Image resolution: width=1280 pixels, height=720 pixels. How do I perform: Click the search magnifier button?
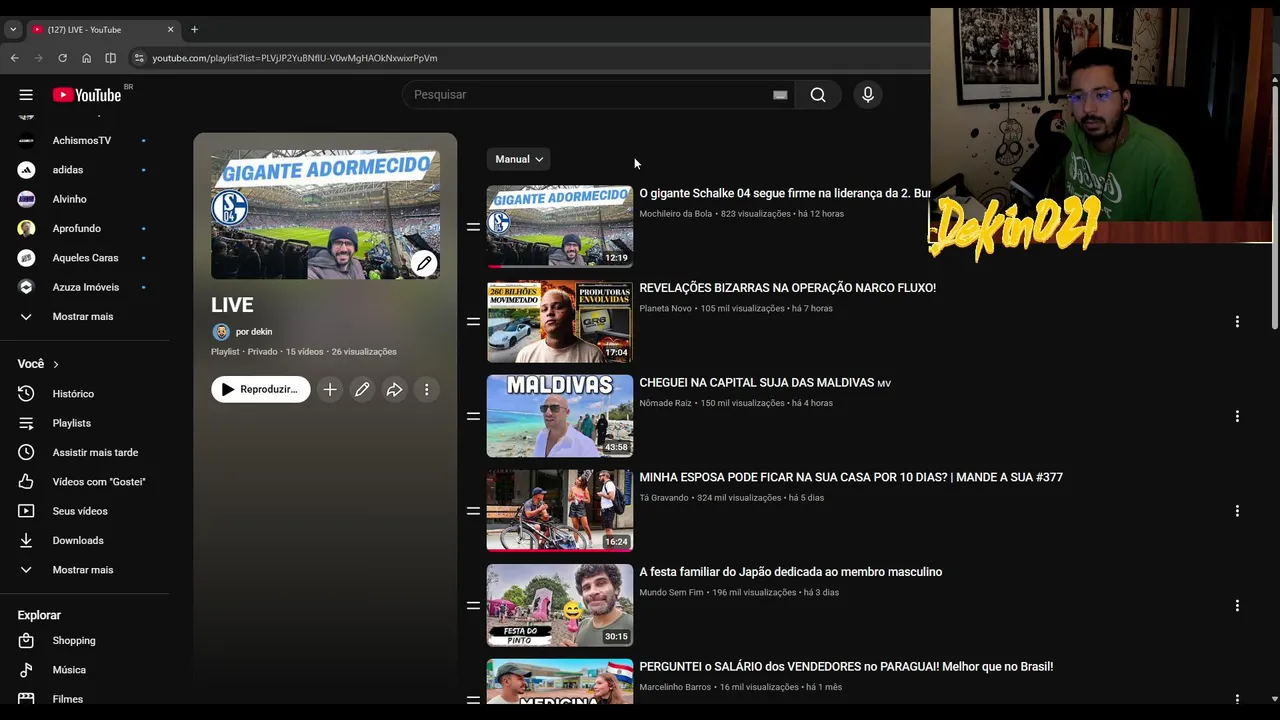pyautogui.click(x=818, y=95)
